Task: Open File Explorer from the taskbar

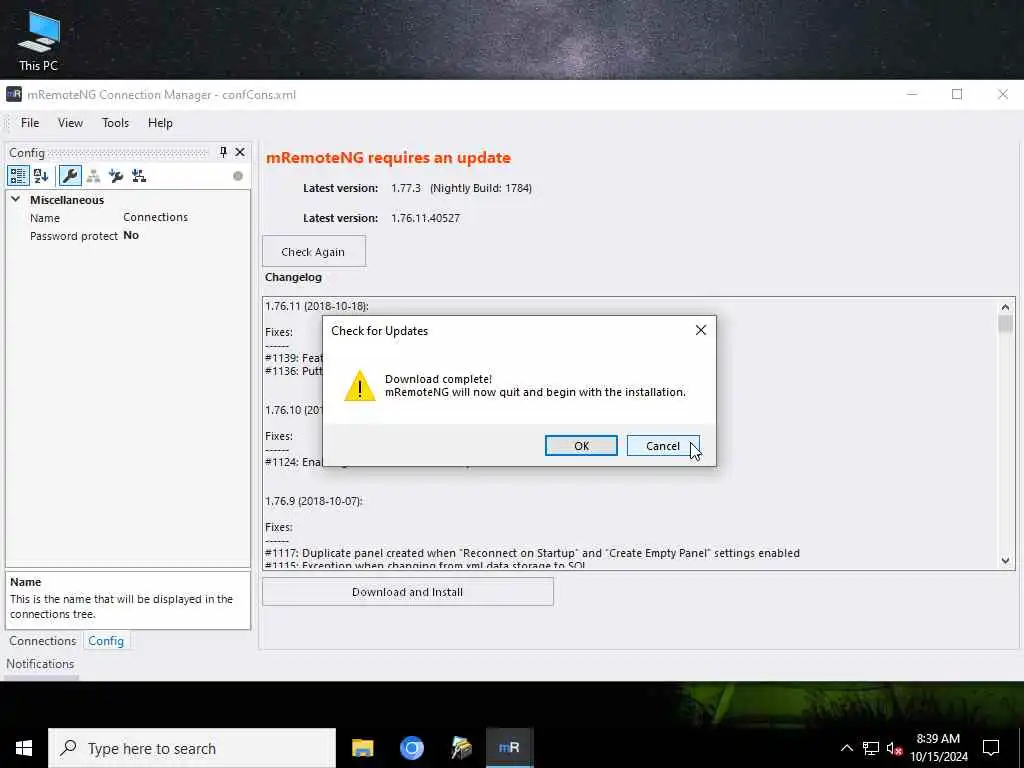Action: coord(362,748)
